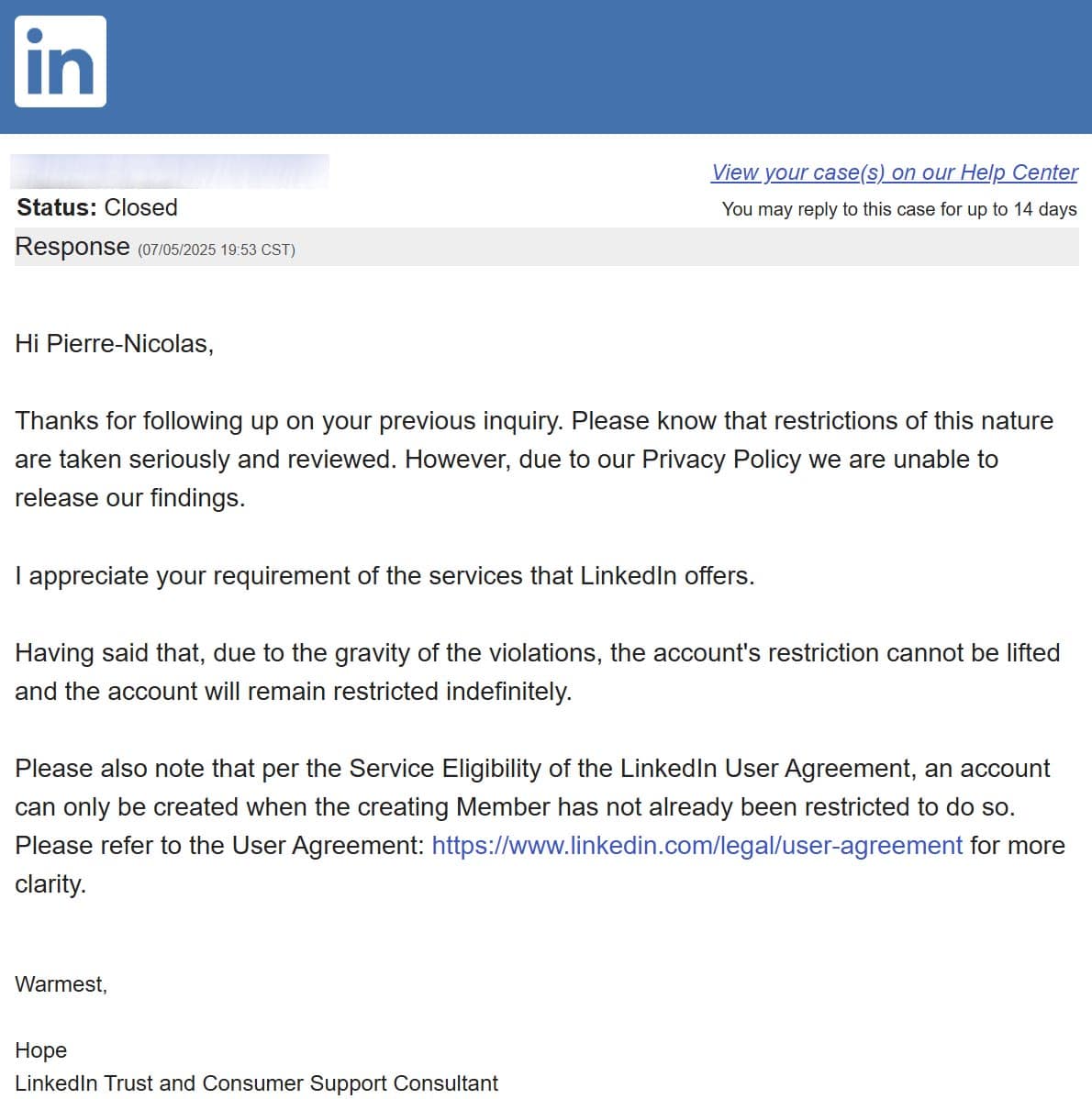Click the LinkedIn logo in the header

pyautogui.click(x=61, y=61)
